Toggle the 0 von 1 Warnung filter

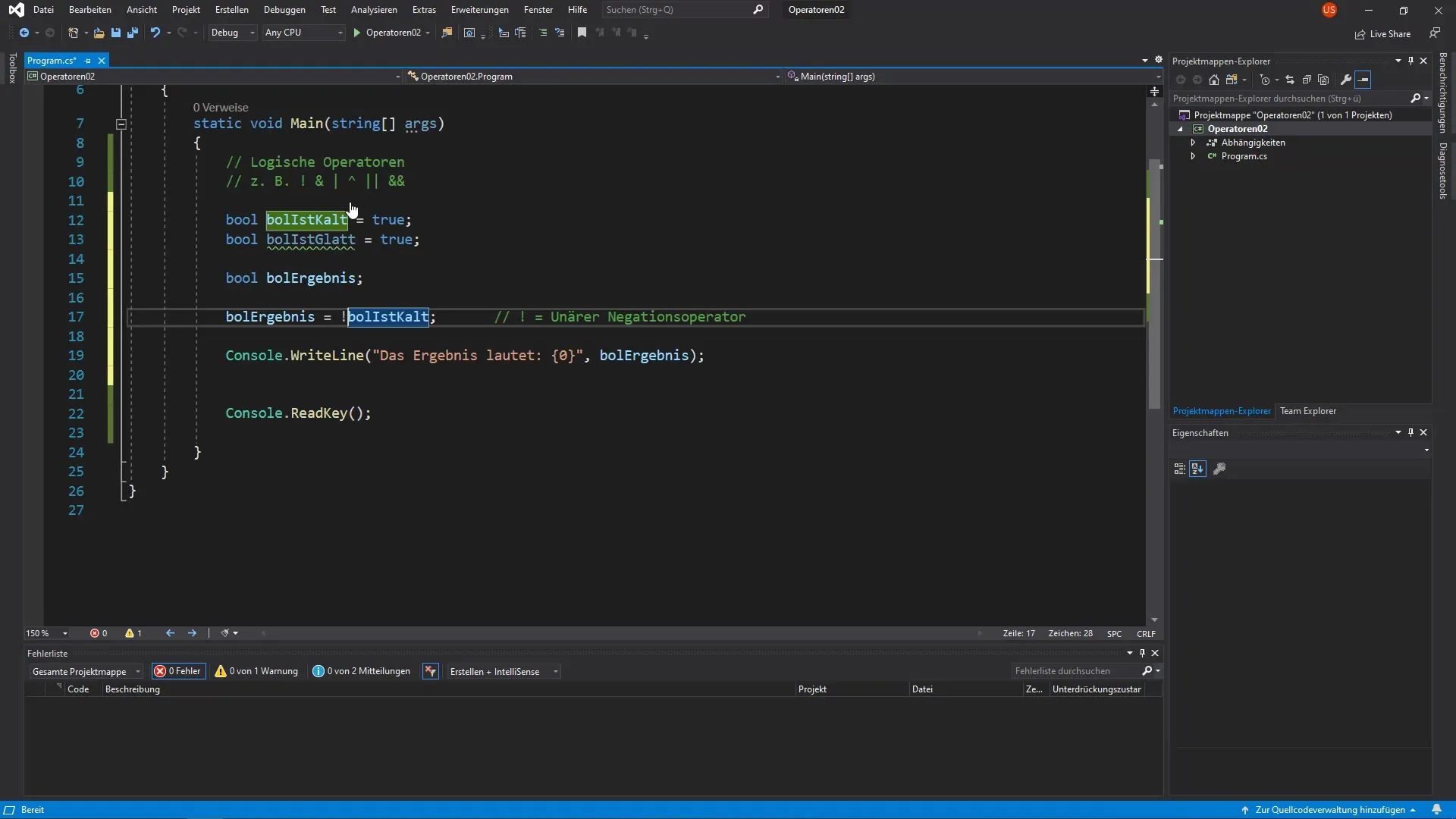[x=256, y=671]
